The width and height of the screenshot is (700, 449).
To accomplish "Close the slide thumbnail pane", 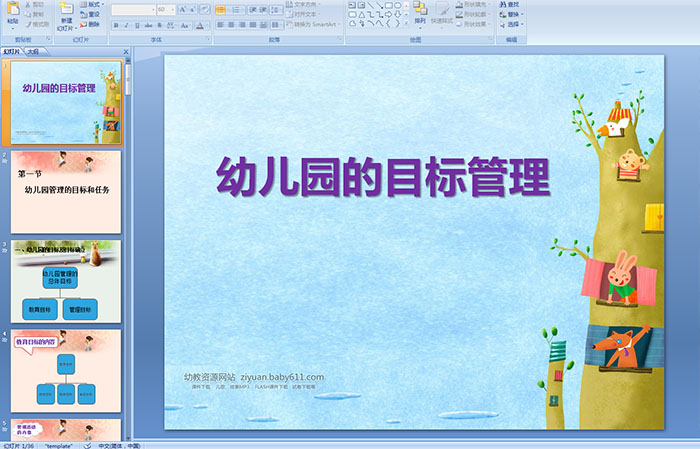I will [126, 52].
